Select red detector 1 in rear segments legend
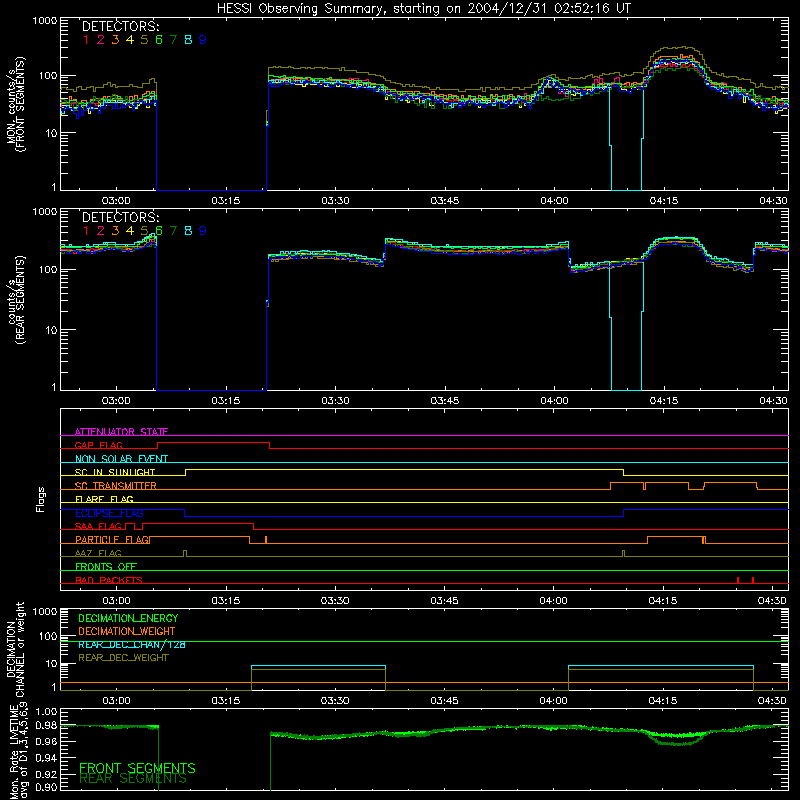 86,231
